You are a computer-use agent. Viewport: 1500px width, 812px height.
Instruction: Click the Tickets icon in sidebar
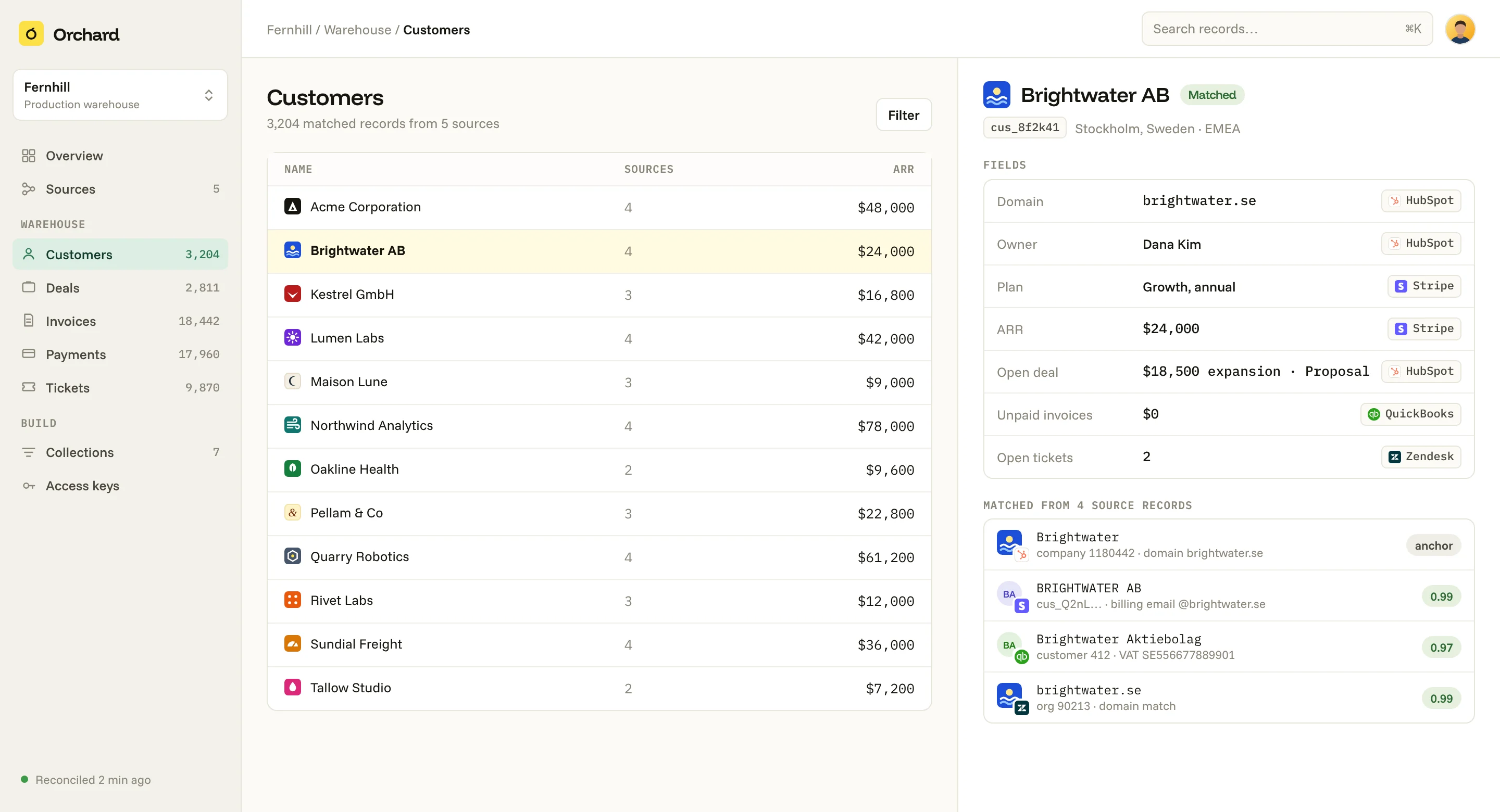29,387
